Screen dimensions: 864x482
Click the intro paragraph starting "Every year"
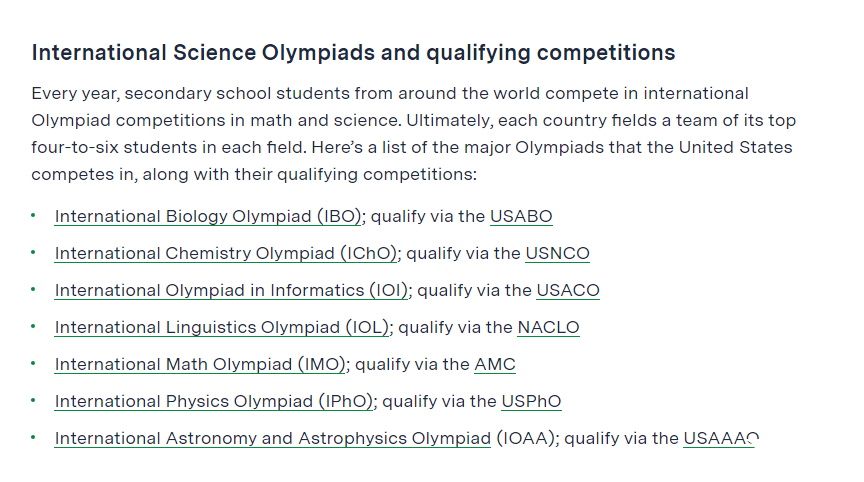point(413,134)
